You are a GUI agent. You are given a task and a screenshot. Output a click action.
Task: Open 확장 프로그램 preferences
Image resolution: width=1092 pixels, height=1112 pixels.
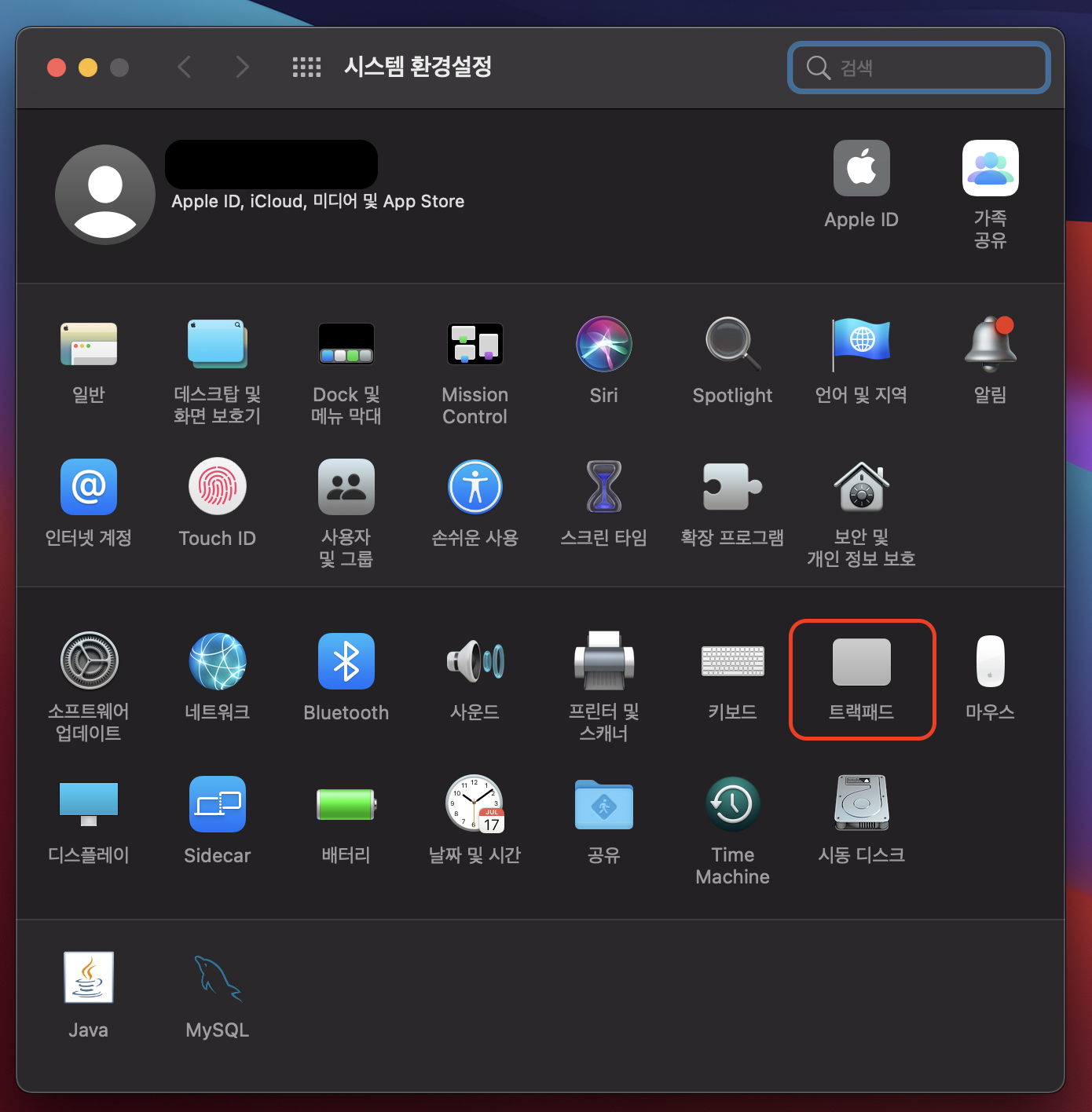click(733, 487)
